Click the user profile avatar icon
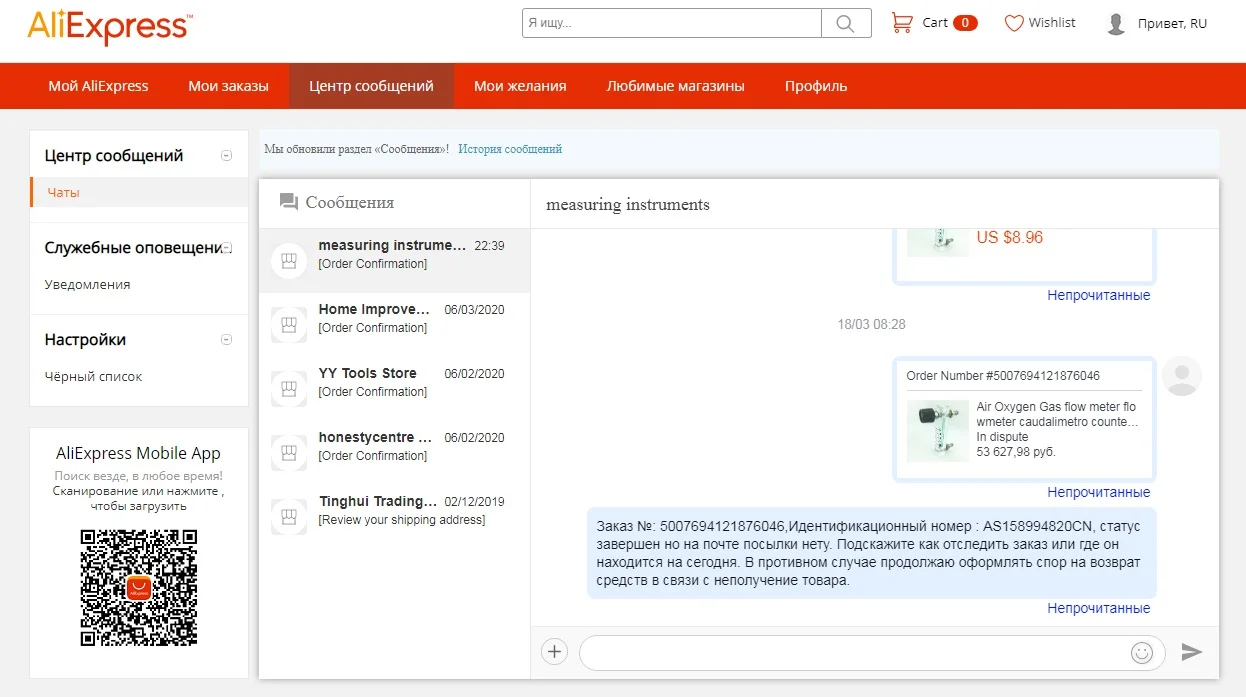1246x697 pixels. point(1117,23)
